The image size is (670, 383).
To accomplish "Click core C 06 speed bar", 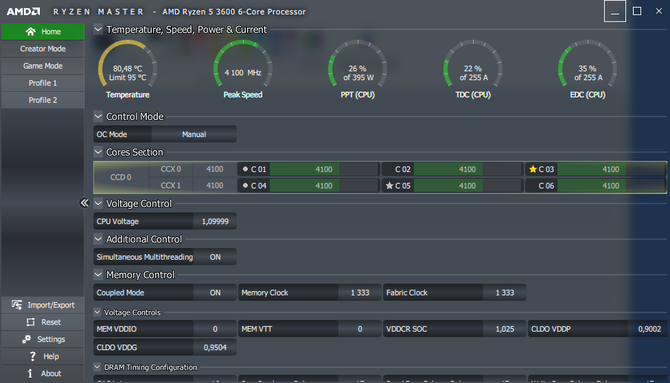I will [x=611, y=186].
